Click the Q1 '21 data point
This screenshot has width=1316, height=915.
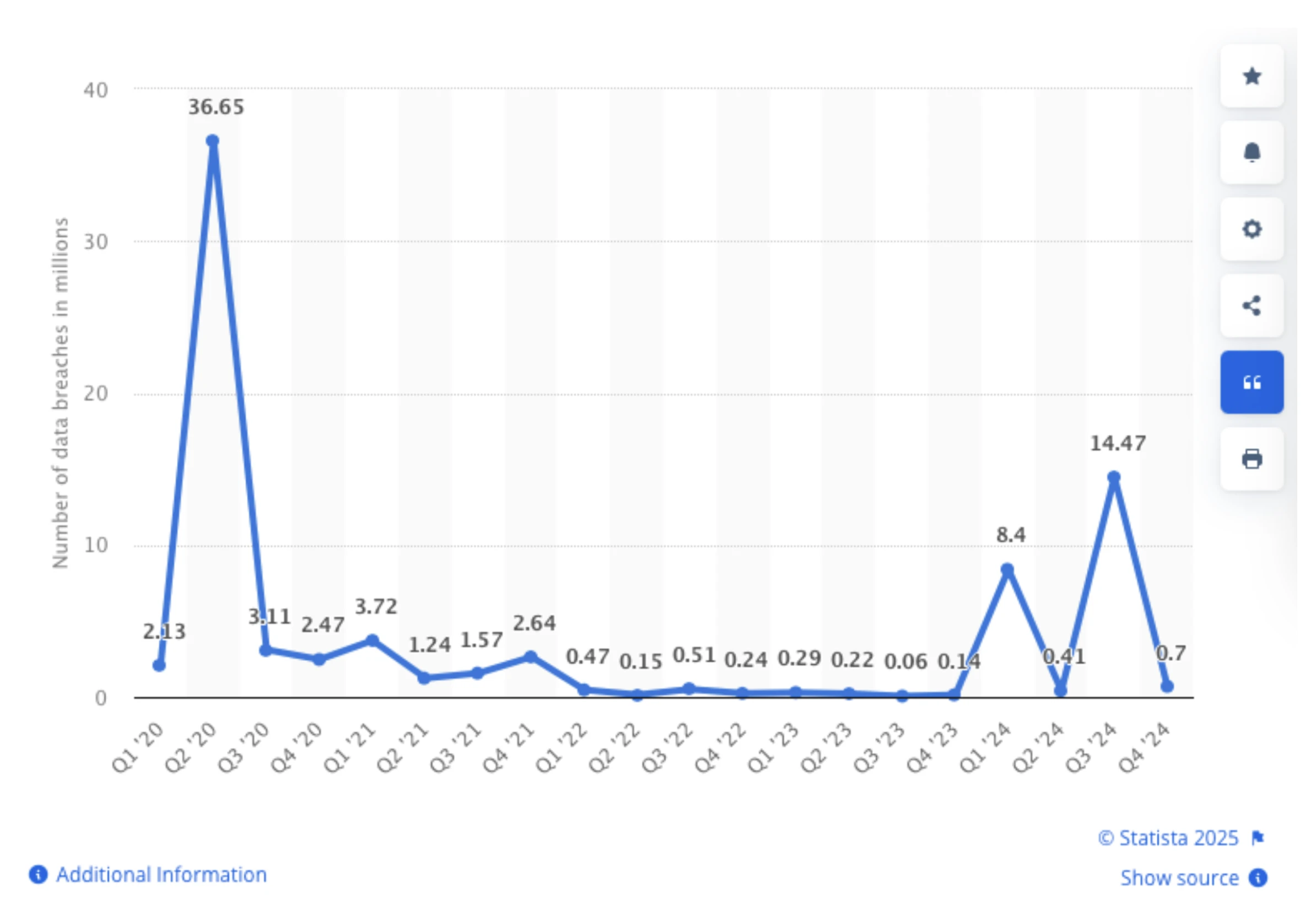click(373, 640)
